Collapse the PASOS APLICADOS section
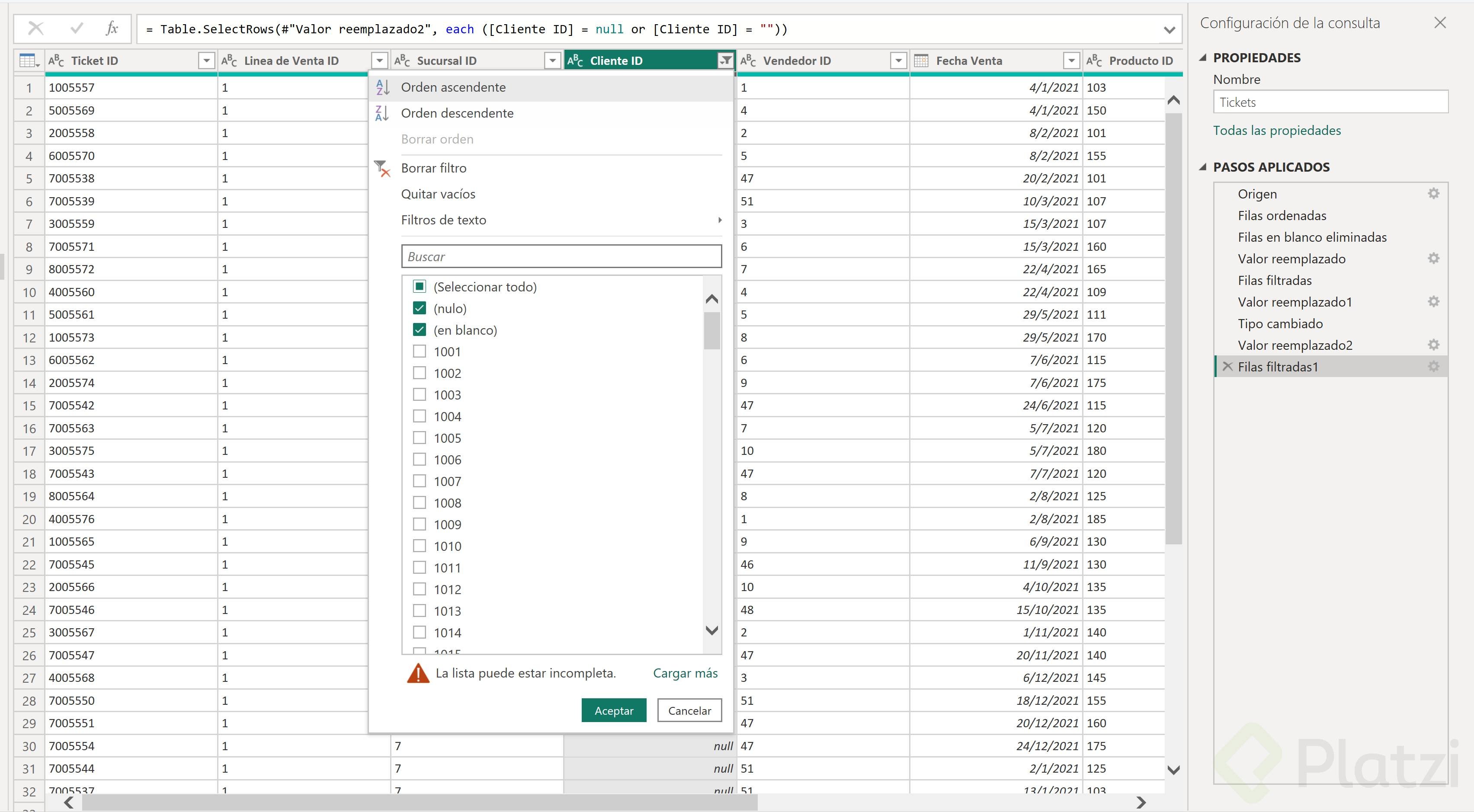Viewport: 1474px width, 812px height. [1203, 167]
